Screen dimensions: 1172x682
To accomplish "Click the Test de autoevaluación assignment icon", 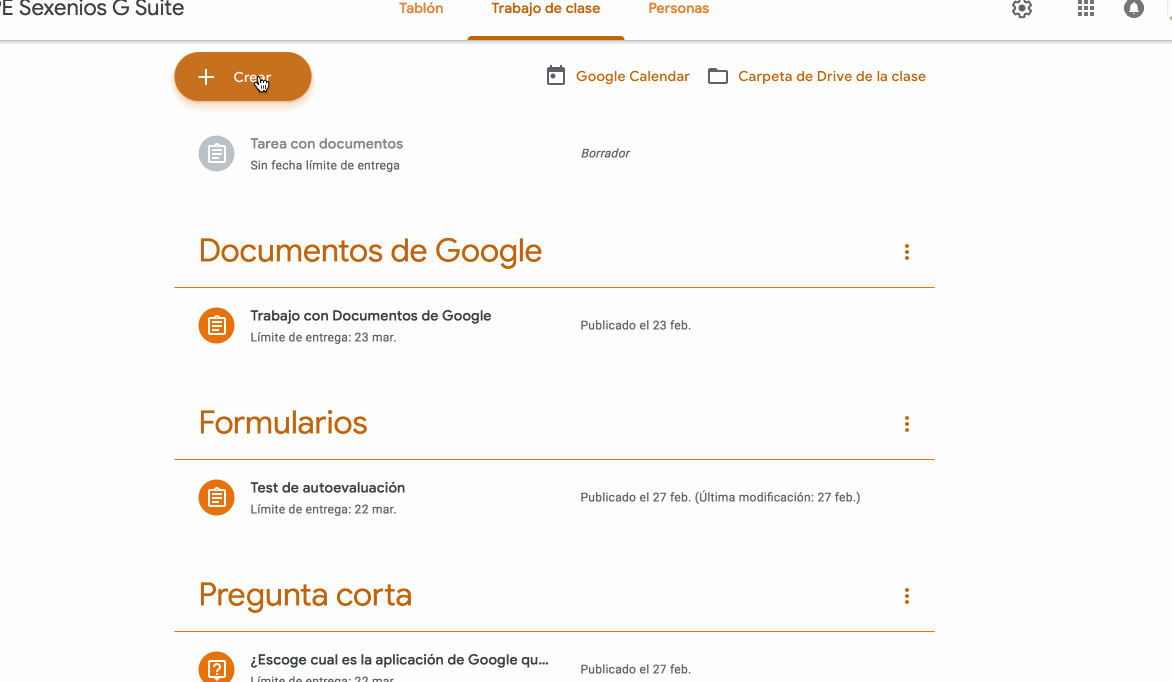I will click(x=217, y=497).
